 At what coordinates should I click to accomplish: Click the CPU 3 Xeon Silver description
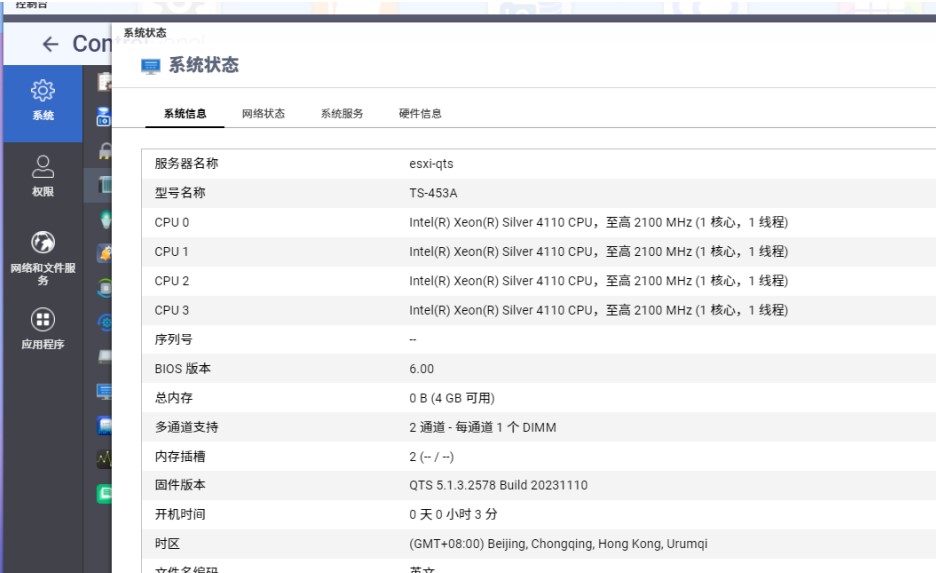point(598,310)
